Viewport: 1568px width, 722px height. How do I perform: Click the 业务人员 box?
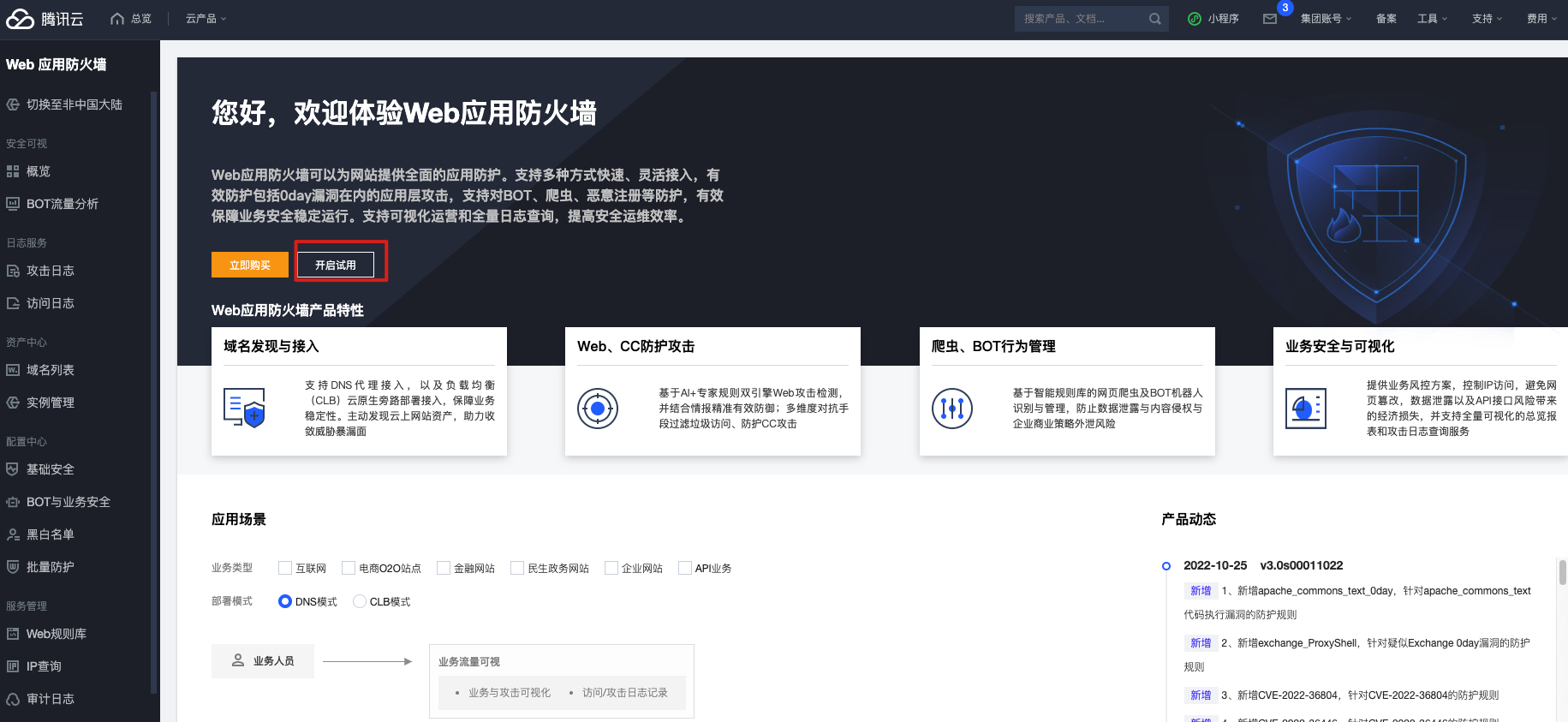click(x=263, y=661)
